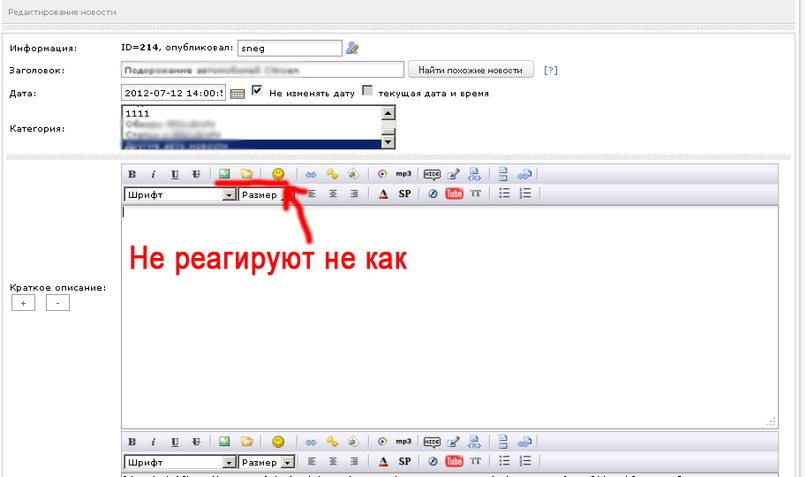Open file upload folder in short description toolbar

point(247,174)
